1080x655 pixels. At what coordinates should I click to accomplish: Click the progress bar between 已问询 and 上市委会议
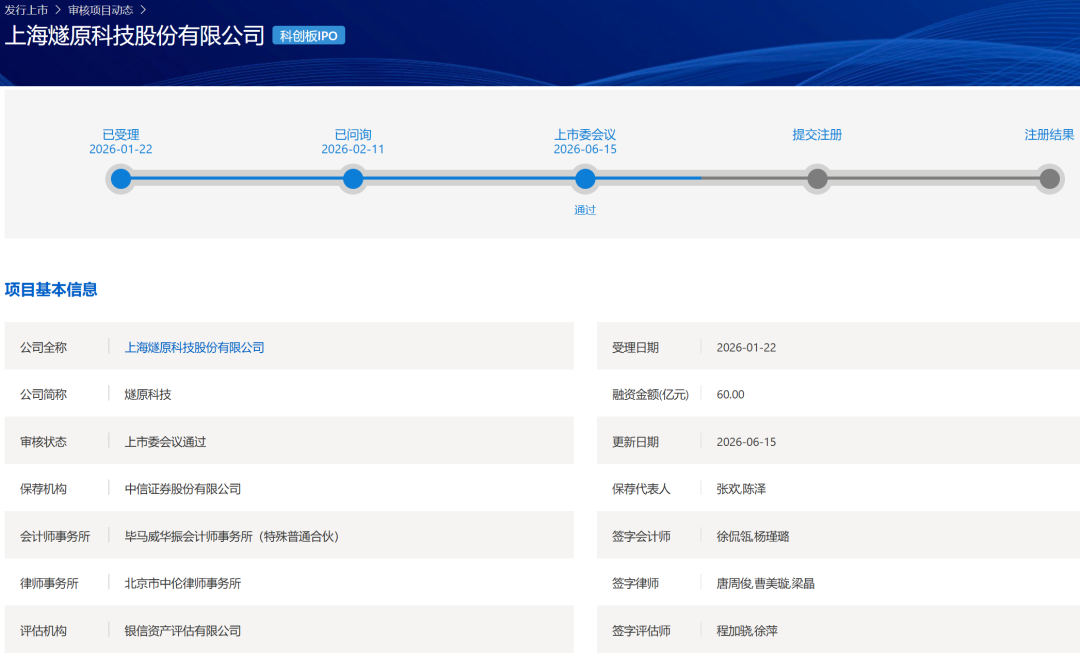click(x=469, y=179)
